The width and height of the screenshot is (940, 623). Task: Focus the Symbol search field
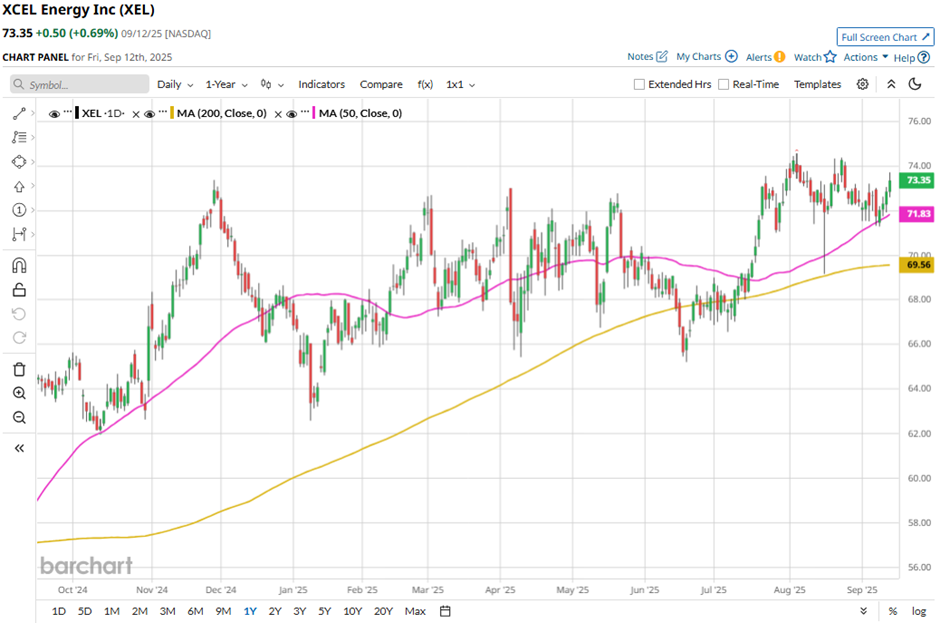(x=80, y=85)
